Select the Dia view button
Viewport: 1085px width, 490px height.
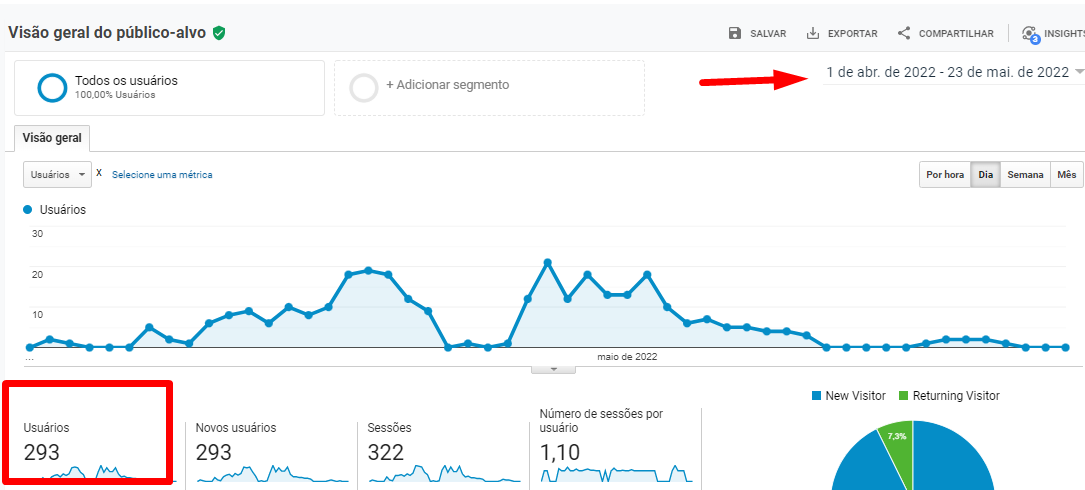pyautogui.click(x=986, y=175)
